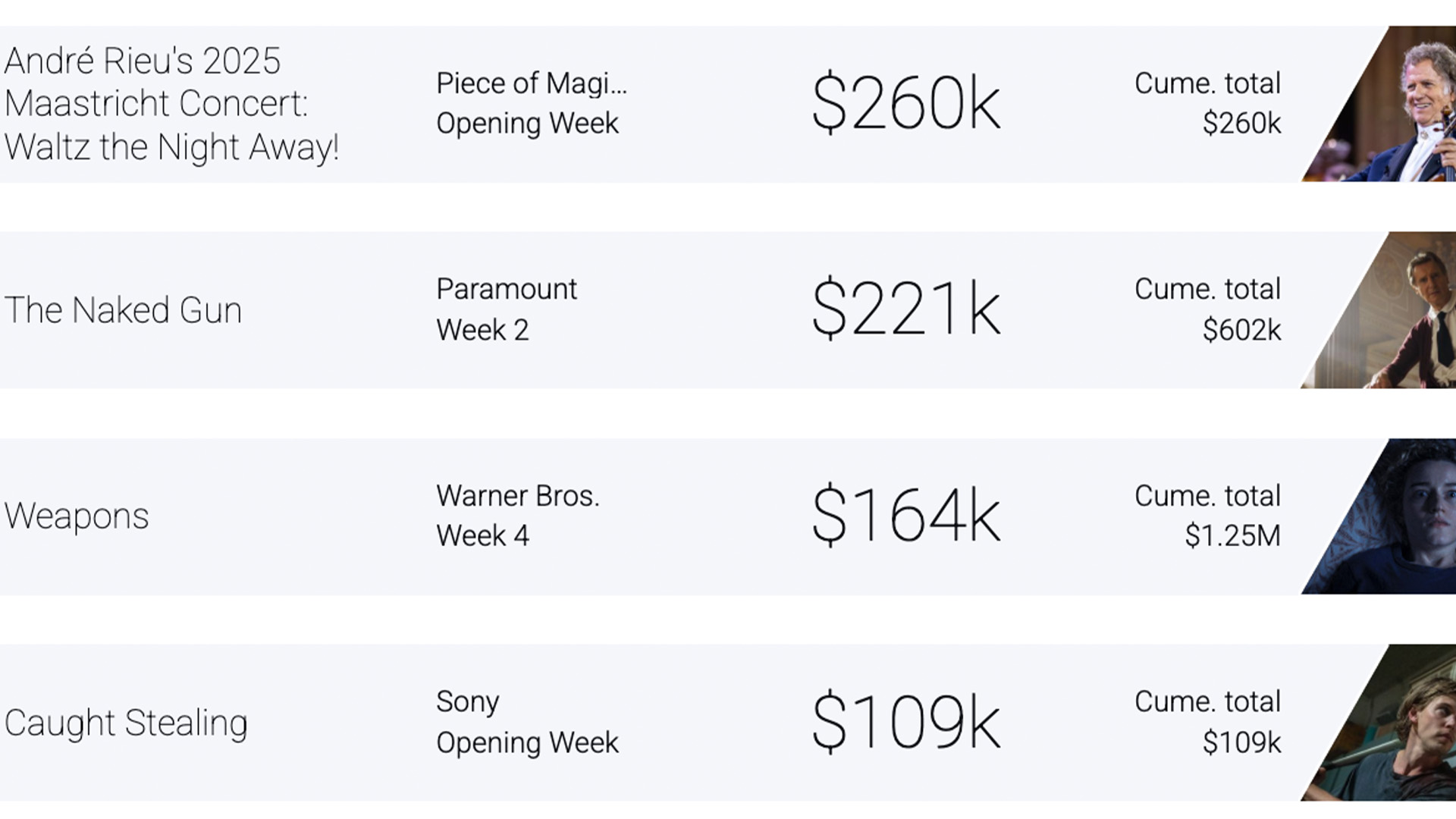Select the $164k weekly gross figure
The width and height of the screenshot is (1456, 819).
coord(906,516)
